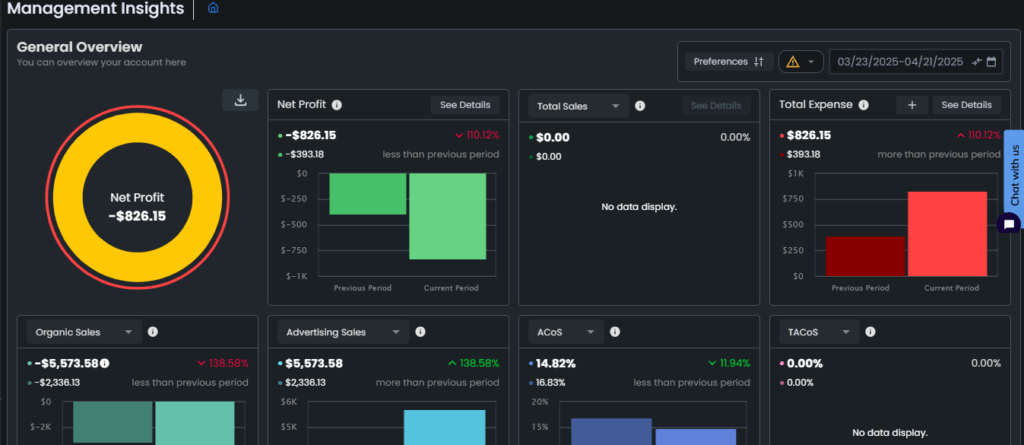See Details for Net Profit
This screenshot has width=1024, height=445.
(x=465, y=105)
